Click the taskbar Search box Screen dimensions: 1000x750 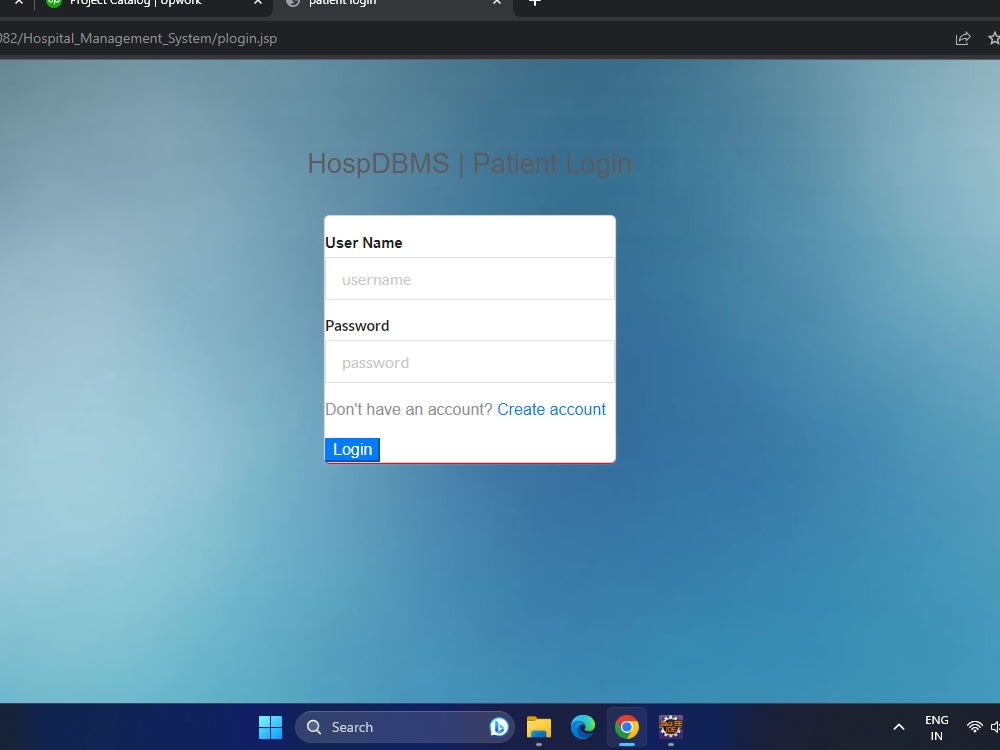click(x=405, y=727)
